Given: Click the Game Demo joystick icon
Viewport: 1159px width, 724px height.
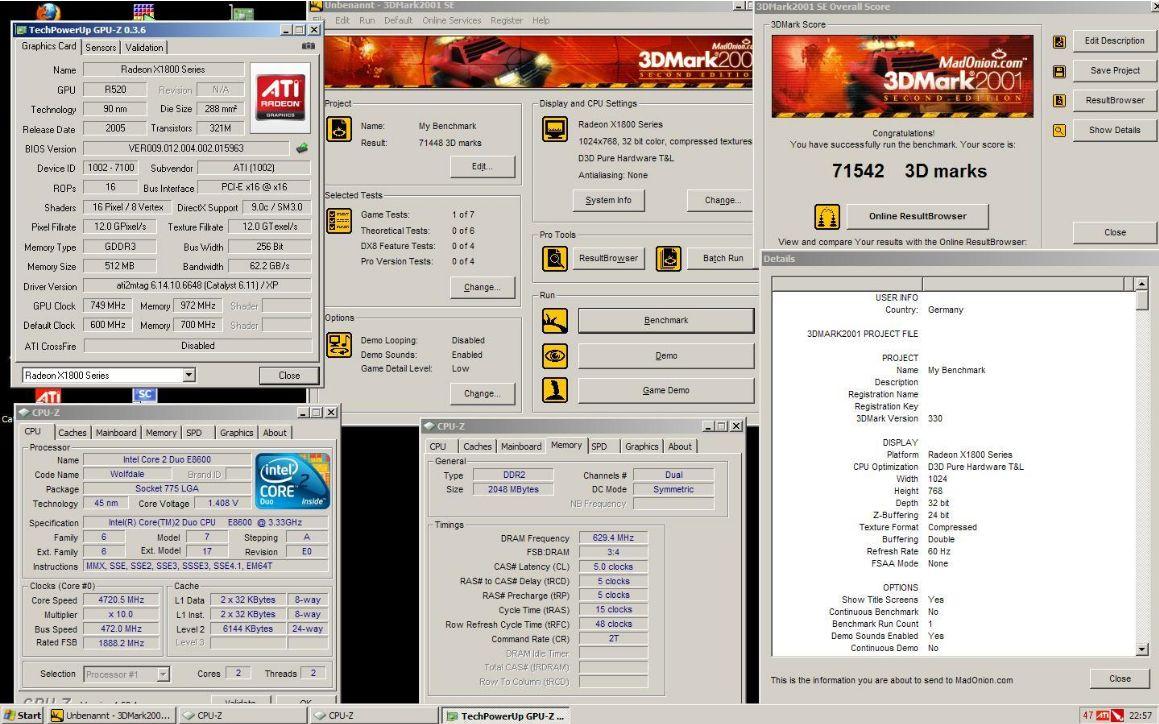Looking at the screenshot, I should point(555,390).
